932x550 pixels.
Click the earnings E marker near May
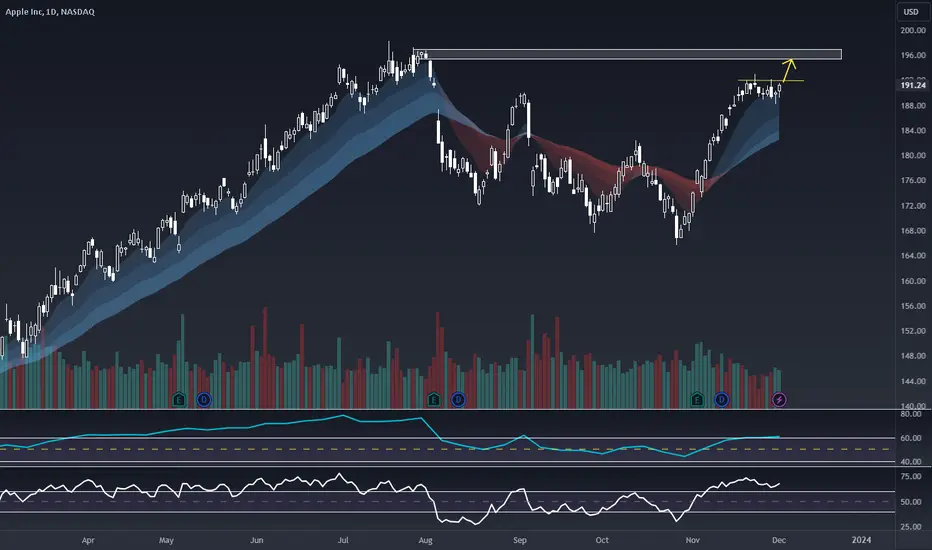(179, 400)
